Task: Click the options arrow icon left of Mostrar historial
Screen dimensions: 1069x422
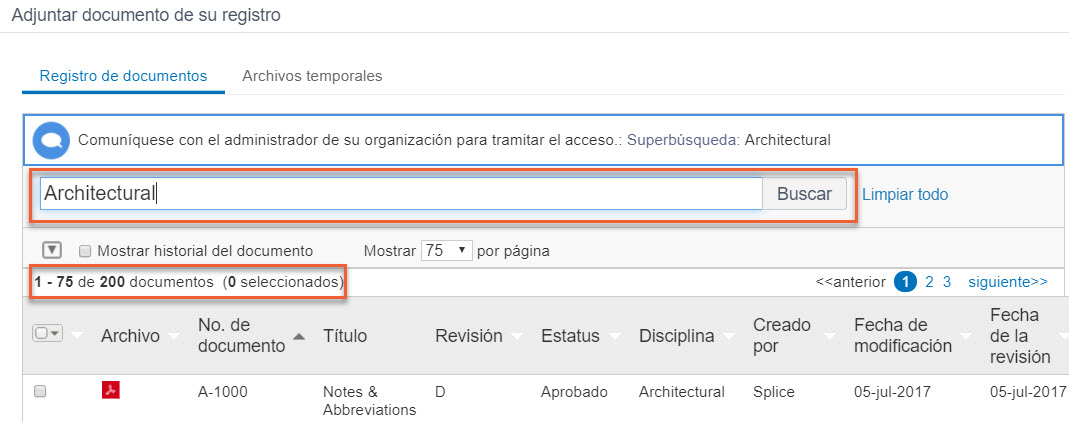Action: coord(53,250)
